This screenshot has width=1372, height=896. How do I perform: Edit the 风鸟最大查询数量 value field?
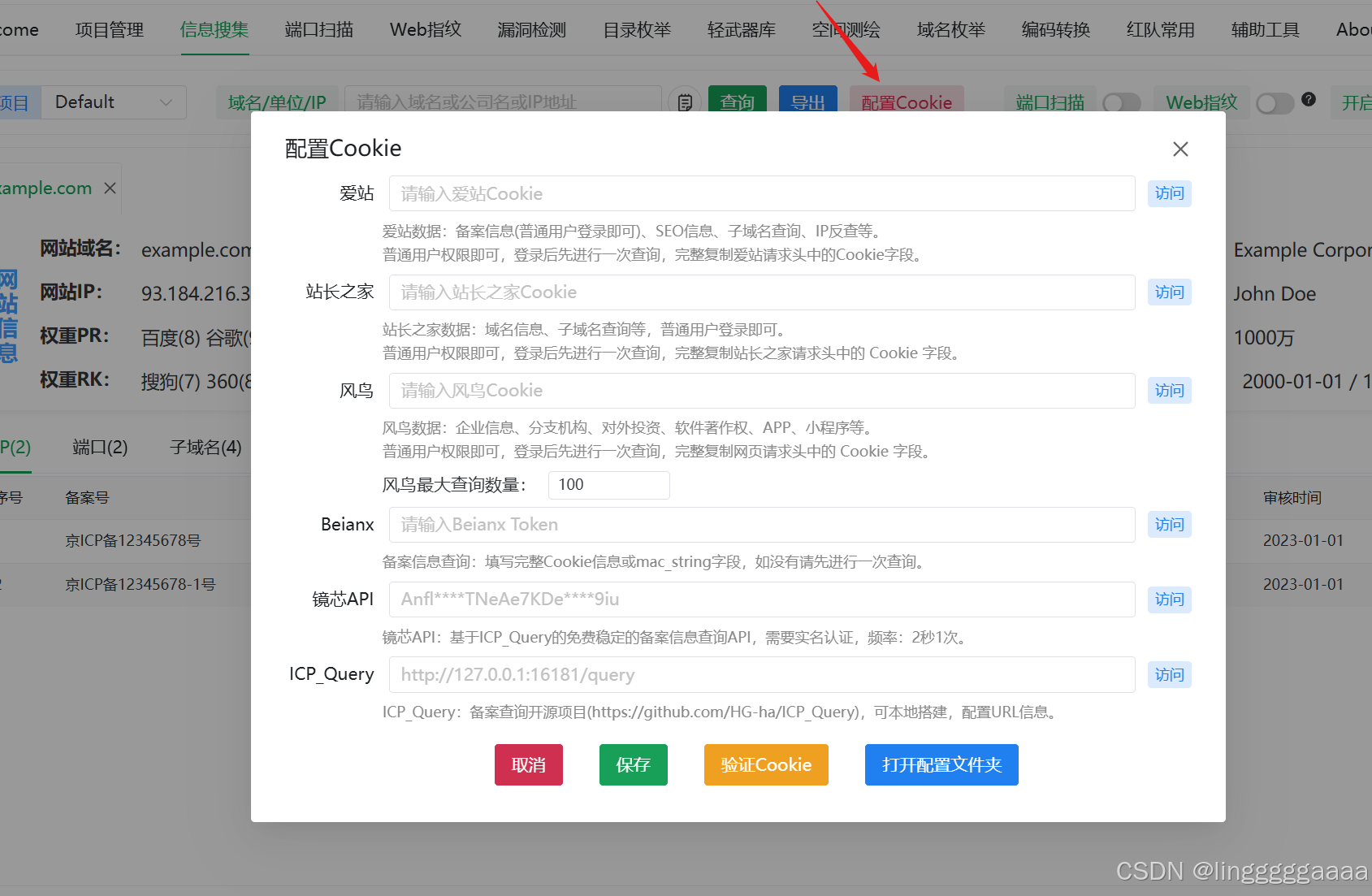click(x=608, y=484)
